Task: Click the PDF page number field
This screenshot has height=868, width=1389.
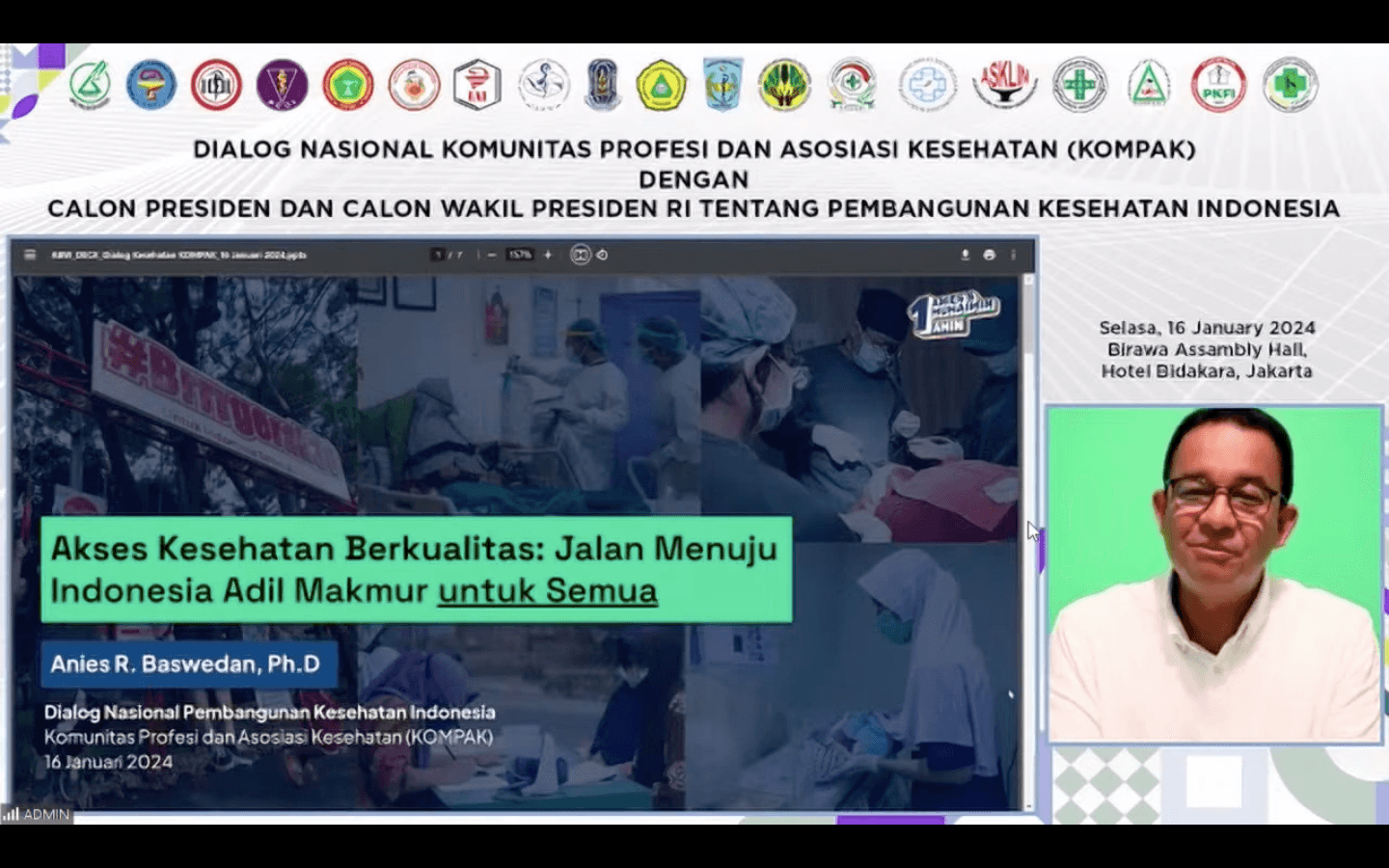Action: (439, 255)
